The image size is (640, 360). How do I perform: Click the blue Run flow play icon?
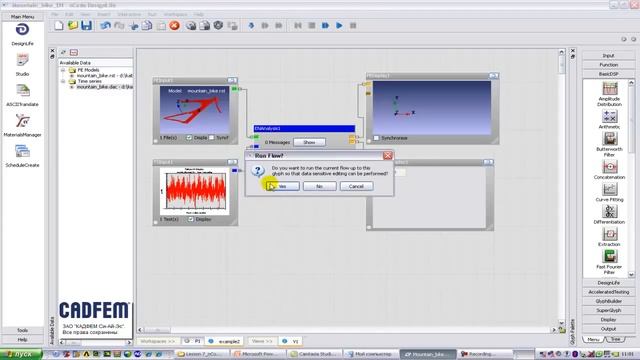(339, 25)
